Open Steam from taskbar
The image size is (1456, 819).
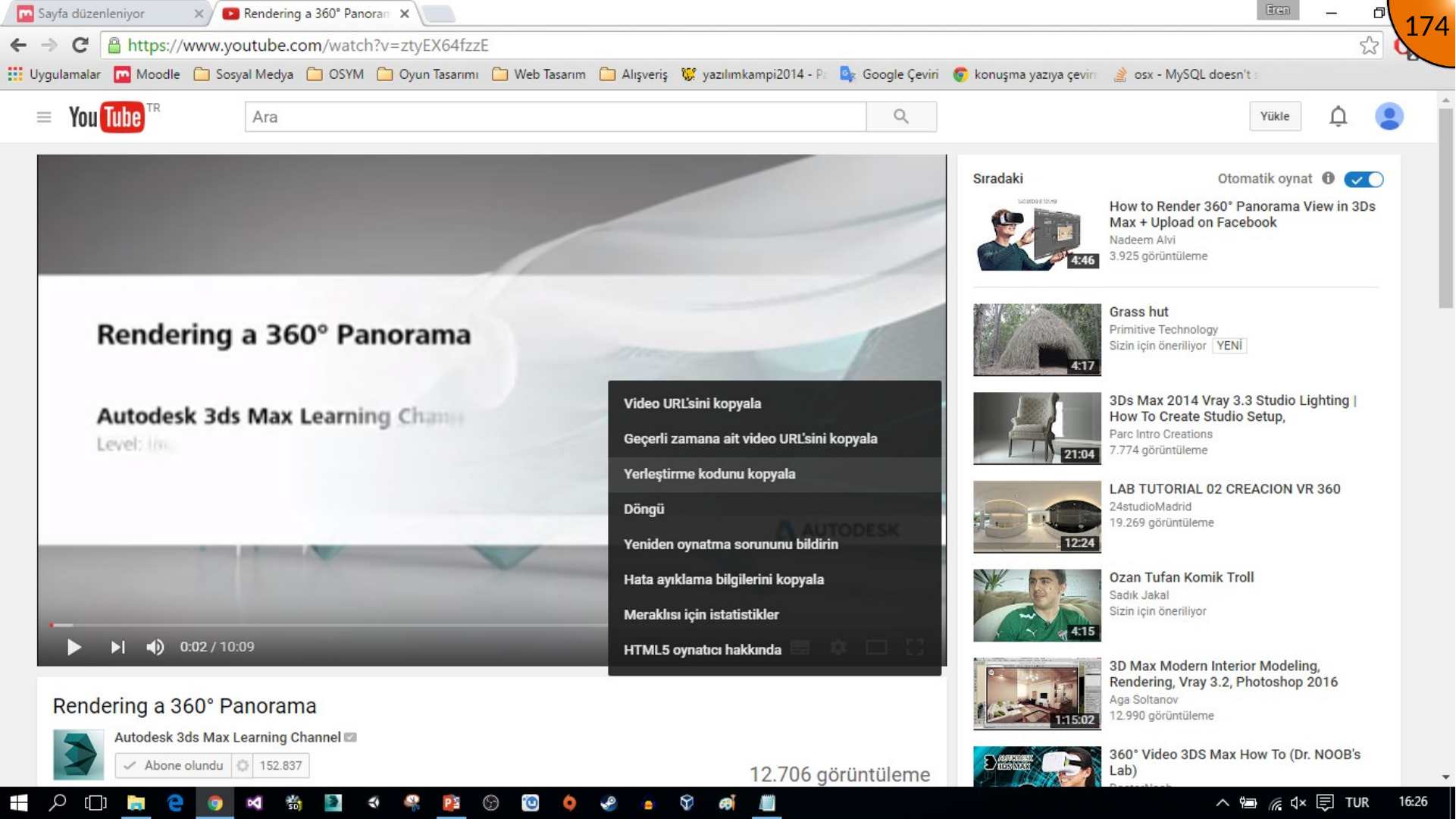pyautogui.click(x=609, y=802)
